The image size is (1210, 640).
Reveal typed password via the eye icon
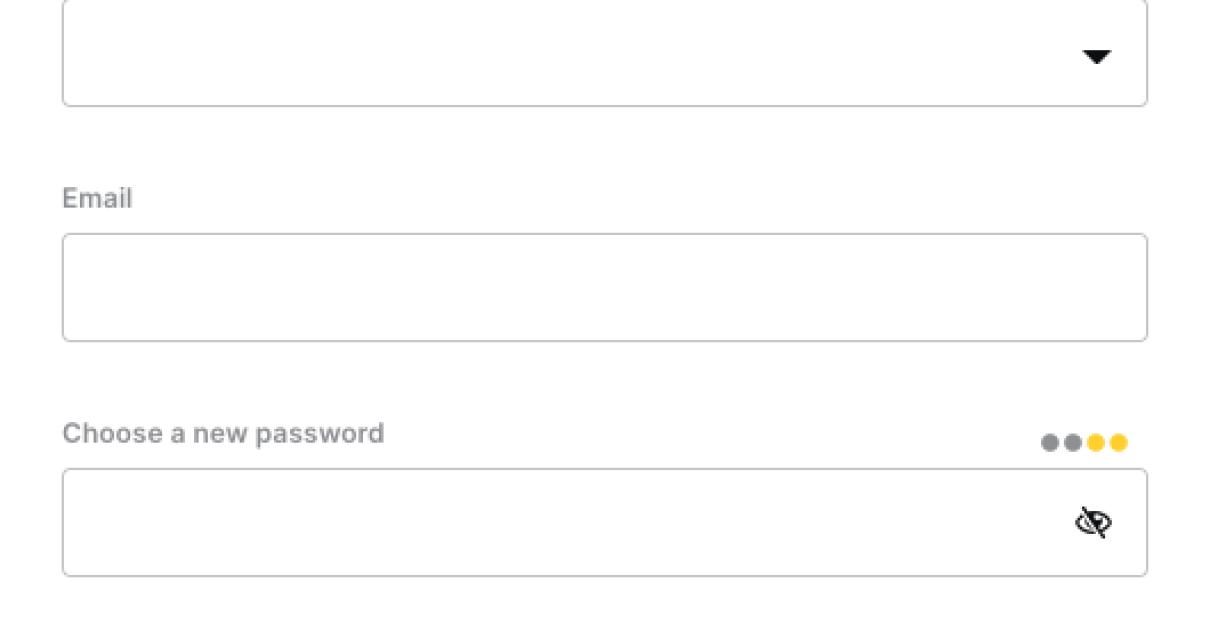coord(1094,522)
